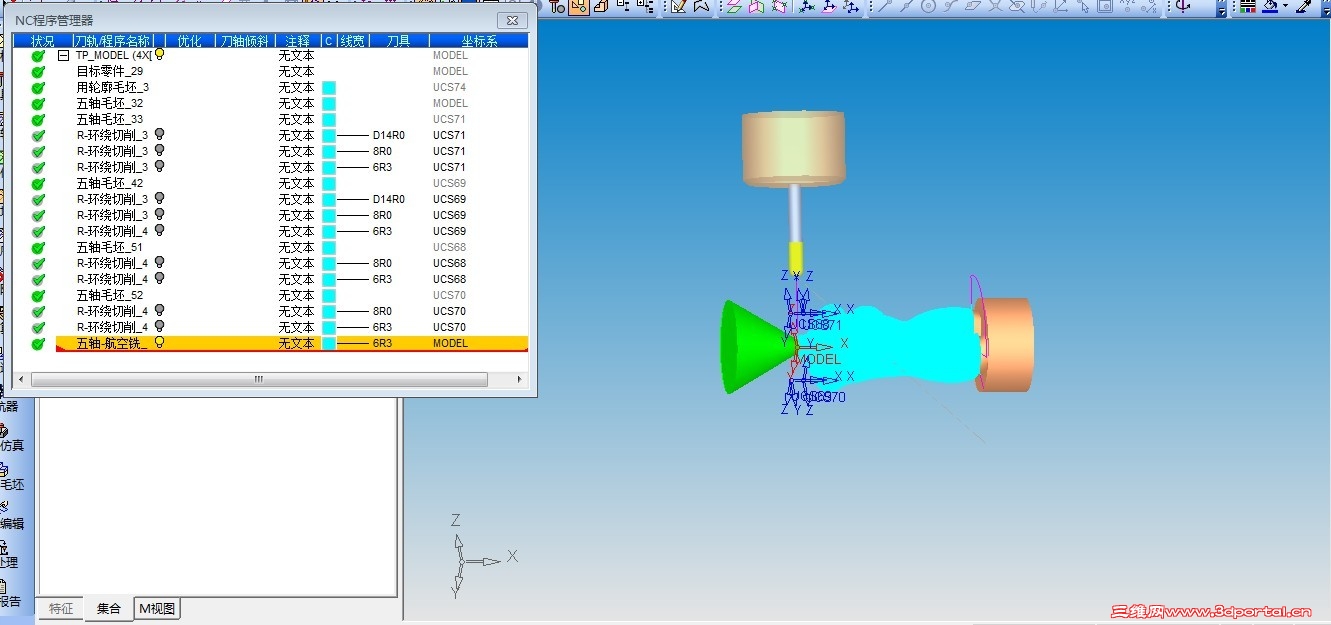Click 6R3 tool in UCS70 row
The image size is (1331, 625).
pos(382,327)
